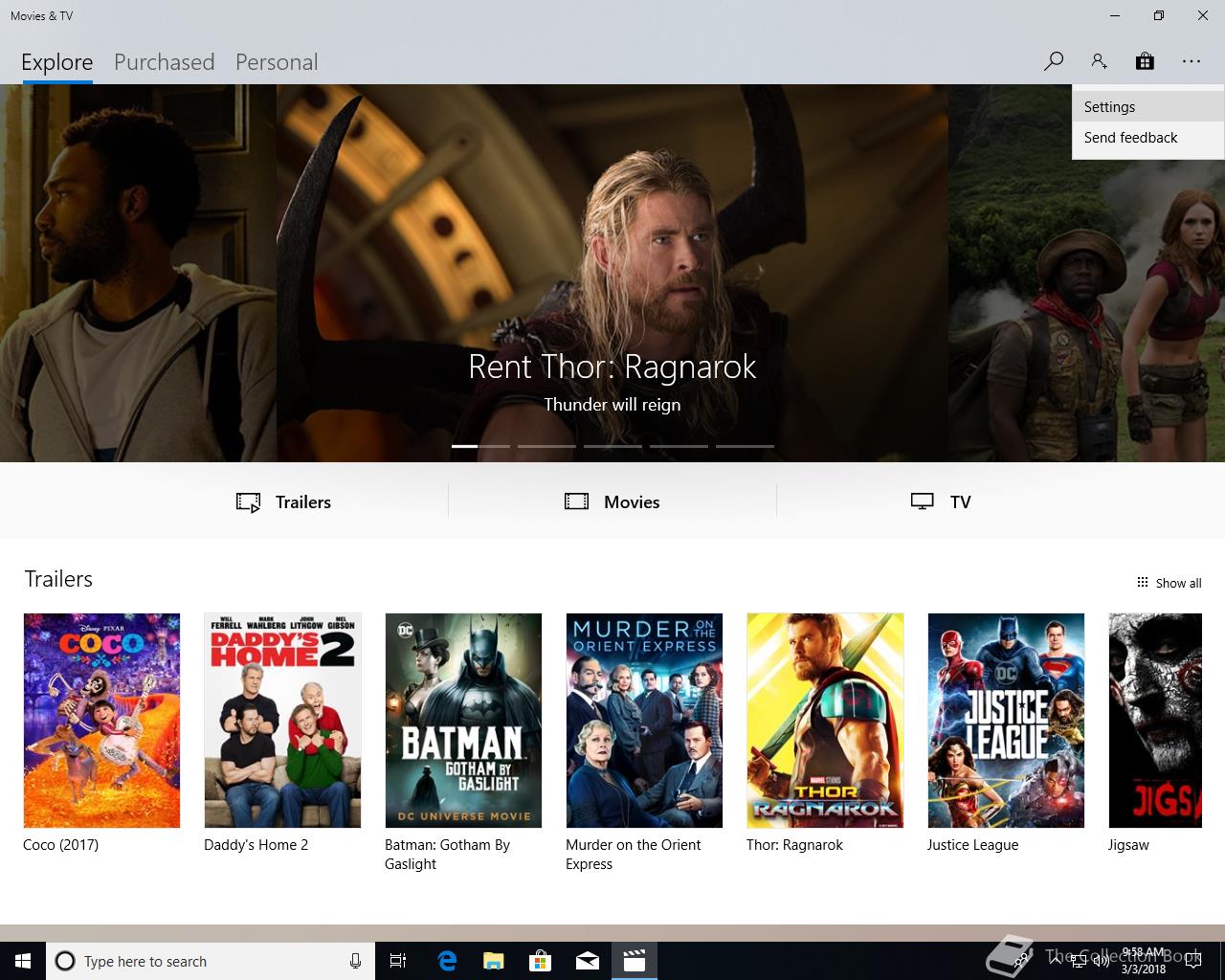Open Batman: Gotham By Gaslight poster

tap(463, 721)
